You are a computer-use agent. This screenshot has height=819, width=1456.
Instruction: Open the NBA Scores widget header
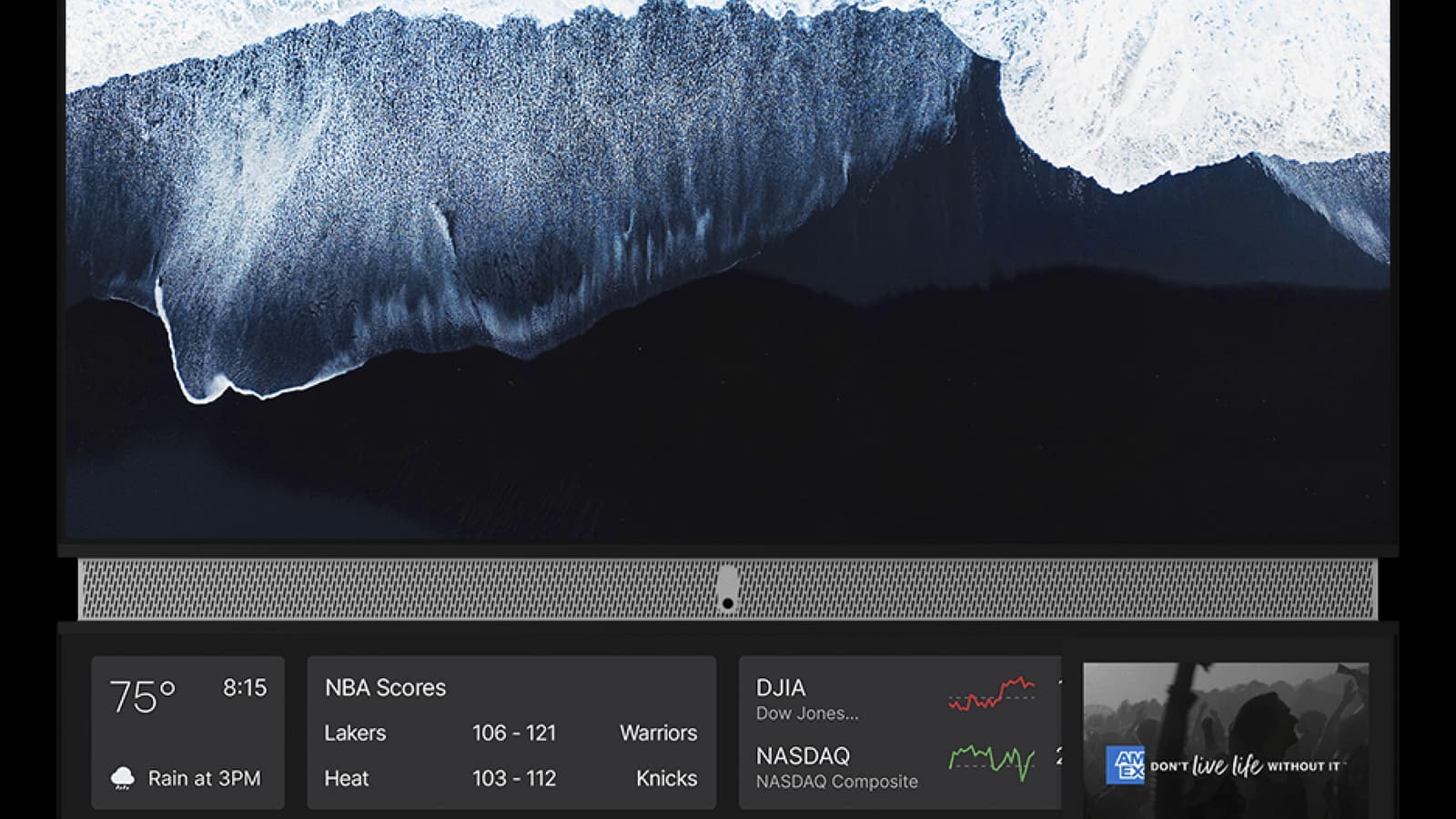(385, 688)
